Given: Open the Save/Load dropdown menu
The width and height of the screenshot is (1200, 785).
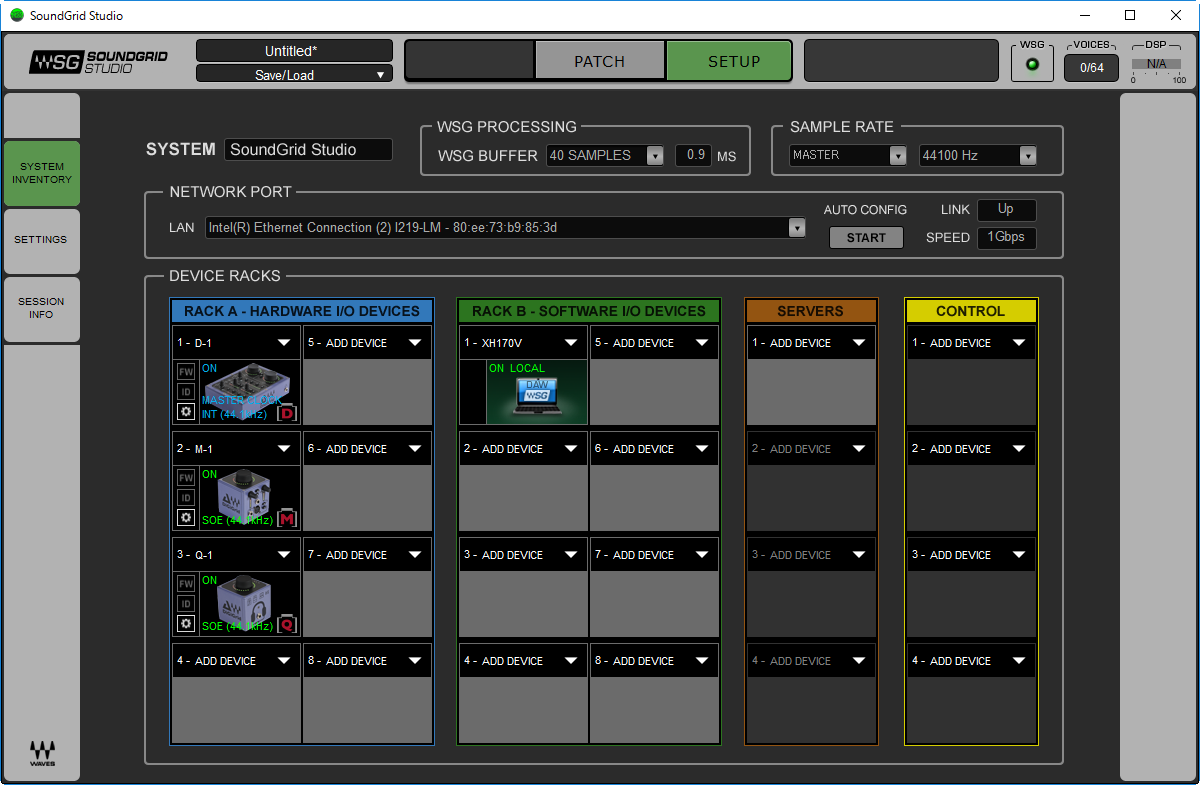Looking at the screenshot, I should (x=294, y=74).
